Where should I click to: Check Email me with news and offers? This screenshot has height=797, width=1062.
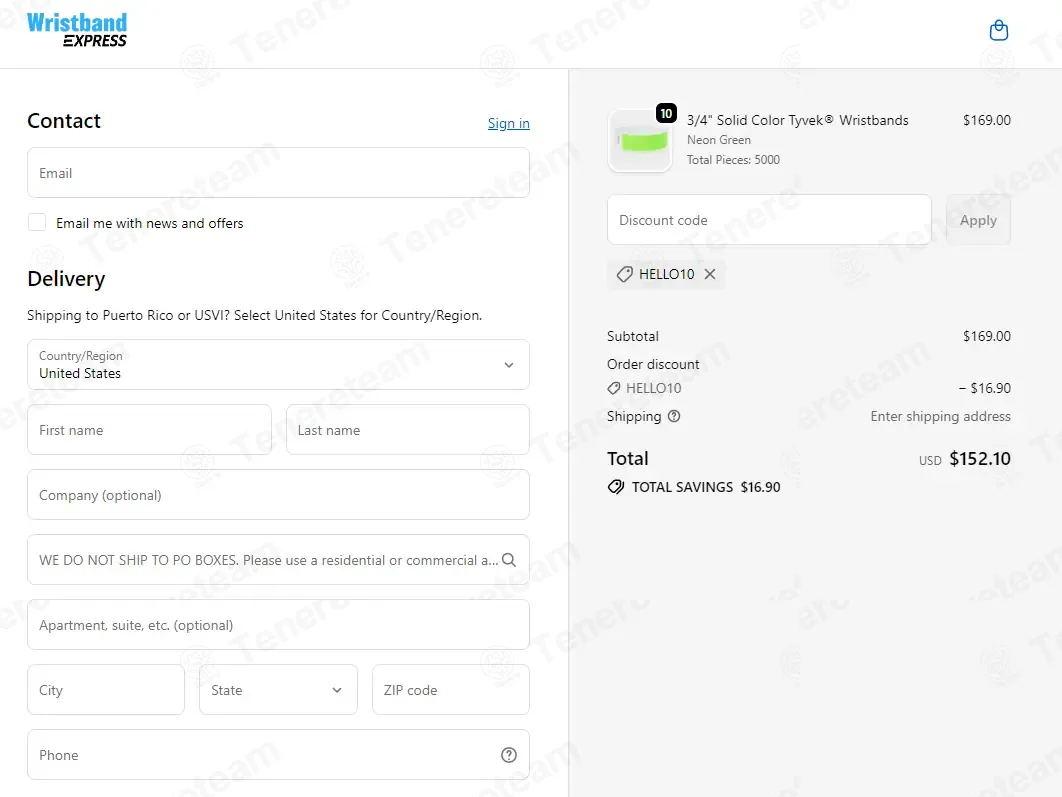[x=37, y=222]
